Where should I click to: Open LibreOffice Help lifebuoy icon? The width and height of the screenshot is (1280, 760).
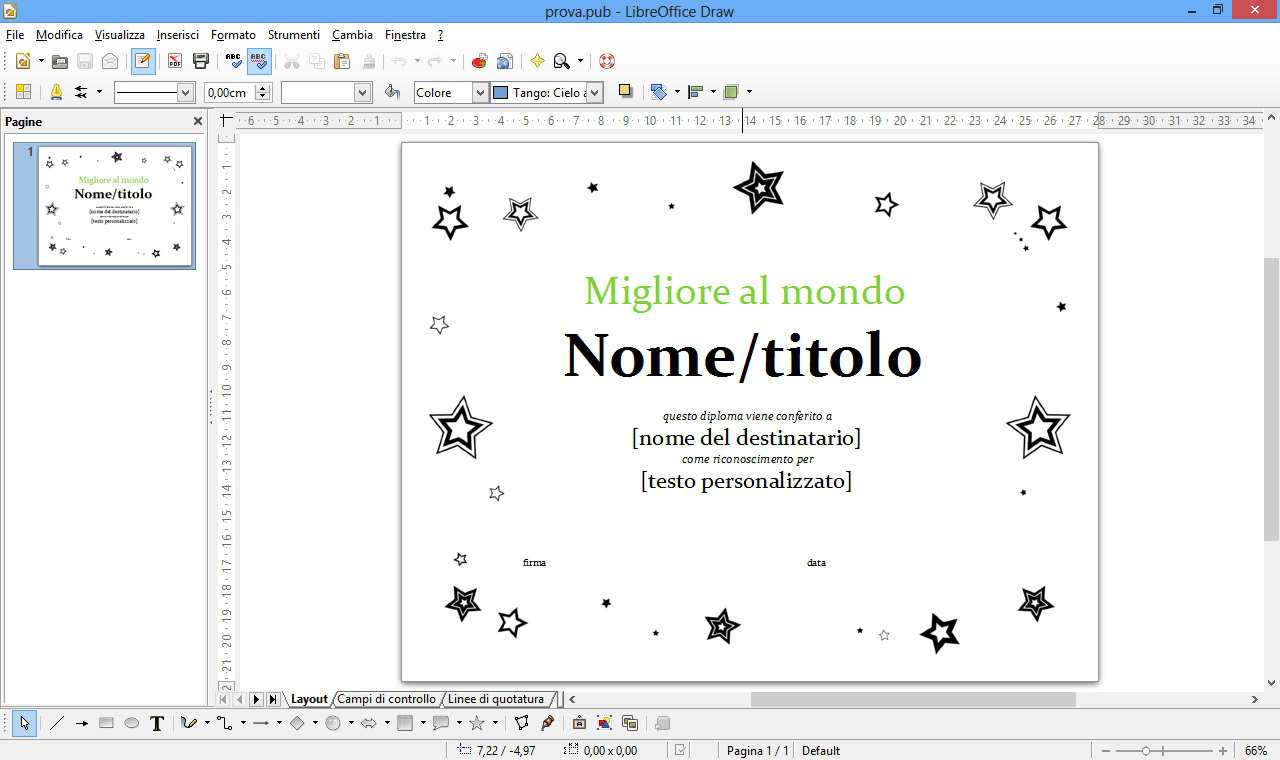[x=606, y=61]
